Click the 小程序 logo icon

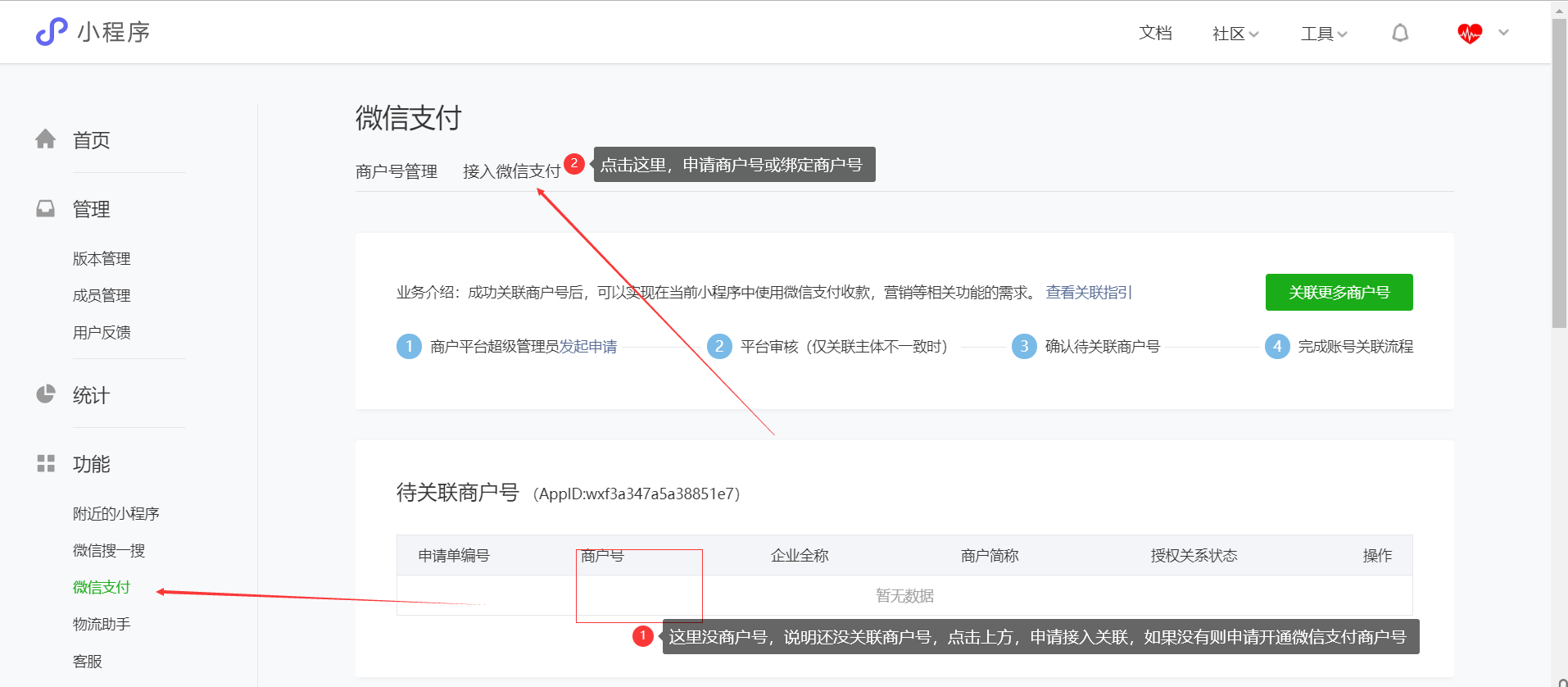coord(52,32)
